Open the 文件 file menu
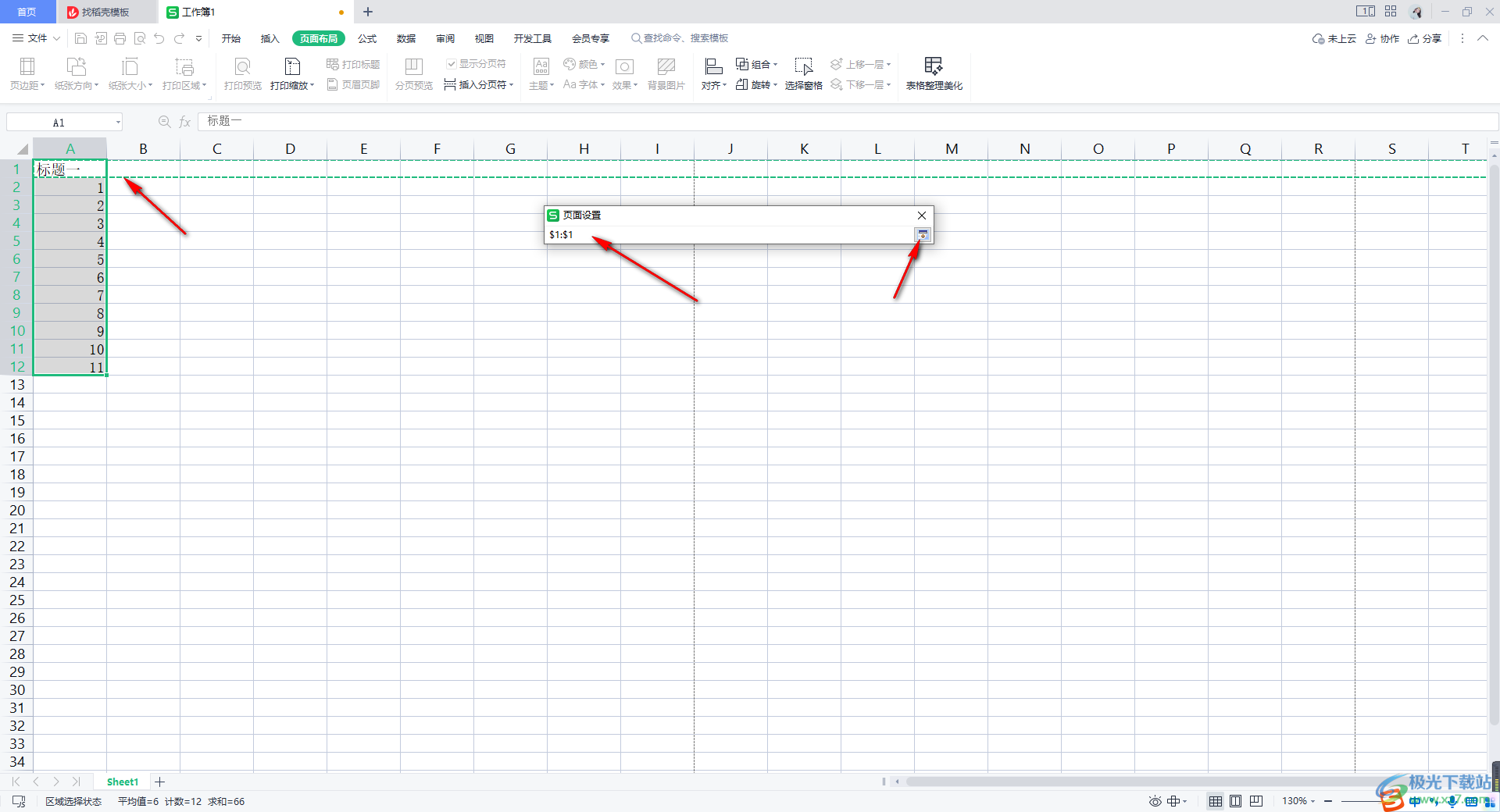 tap(37, 38)
